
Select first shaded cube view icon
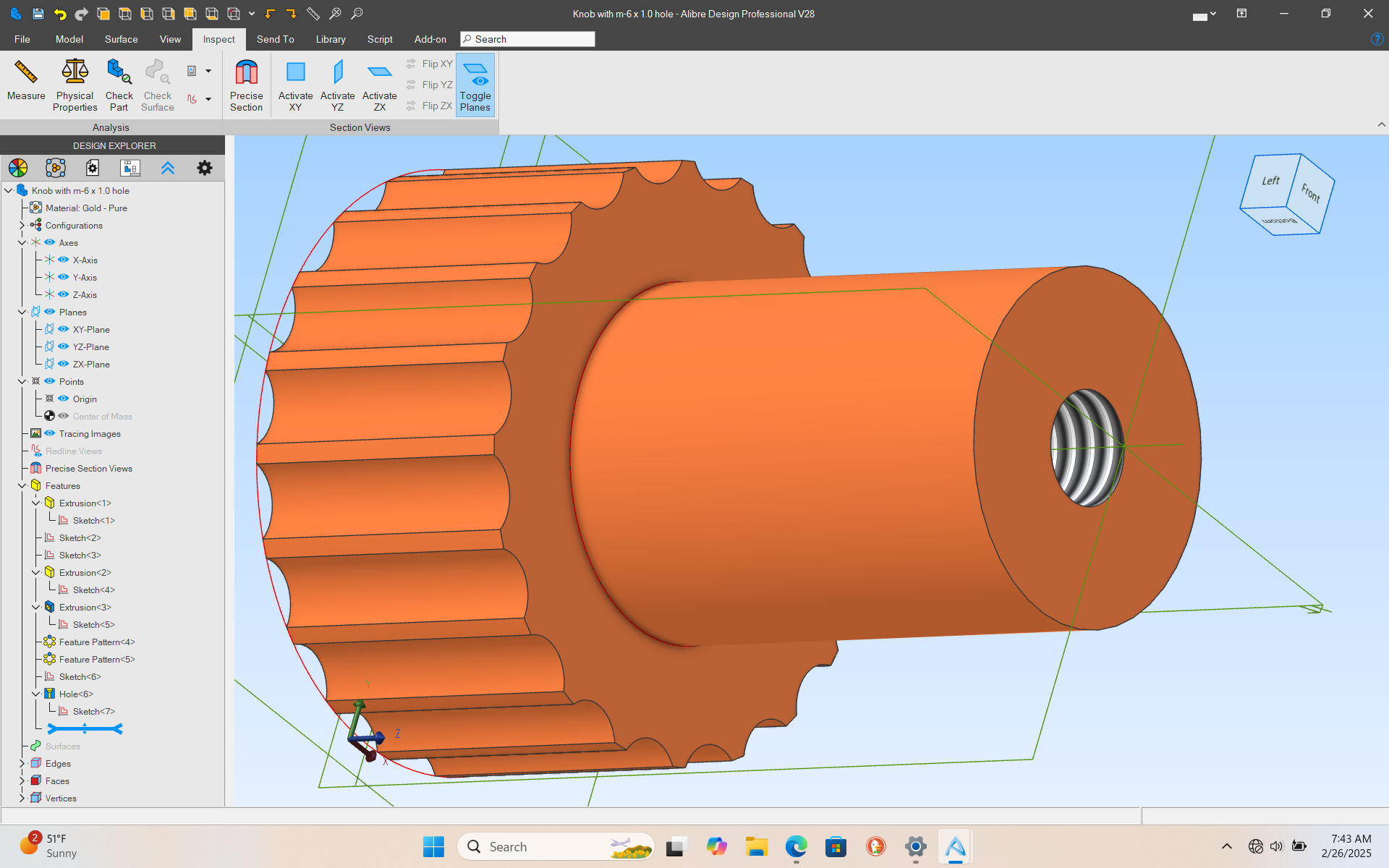click(103, 14)
